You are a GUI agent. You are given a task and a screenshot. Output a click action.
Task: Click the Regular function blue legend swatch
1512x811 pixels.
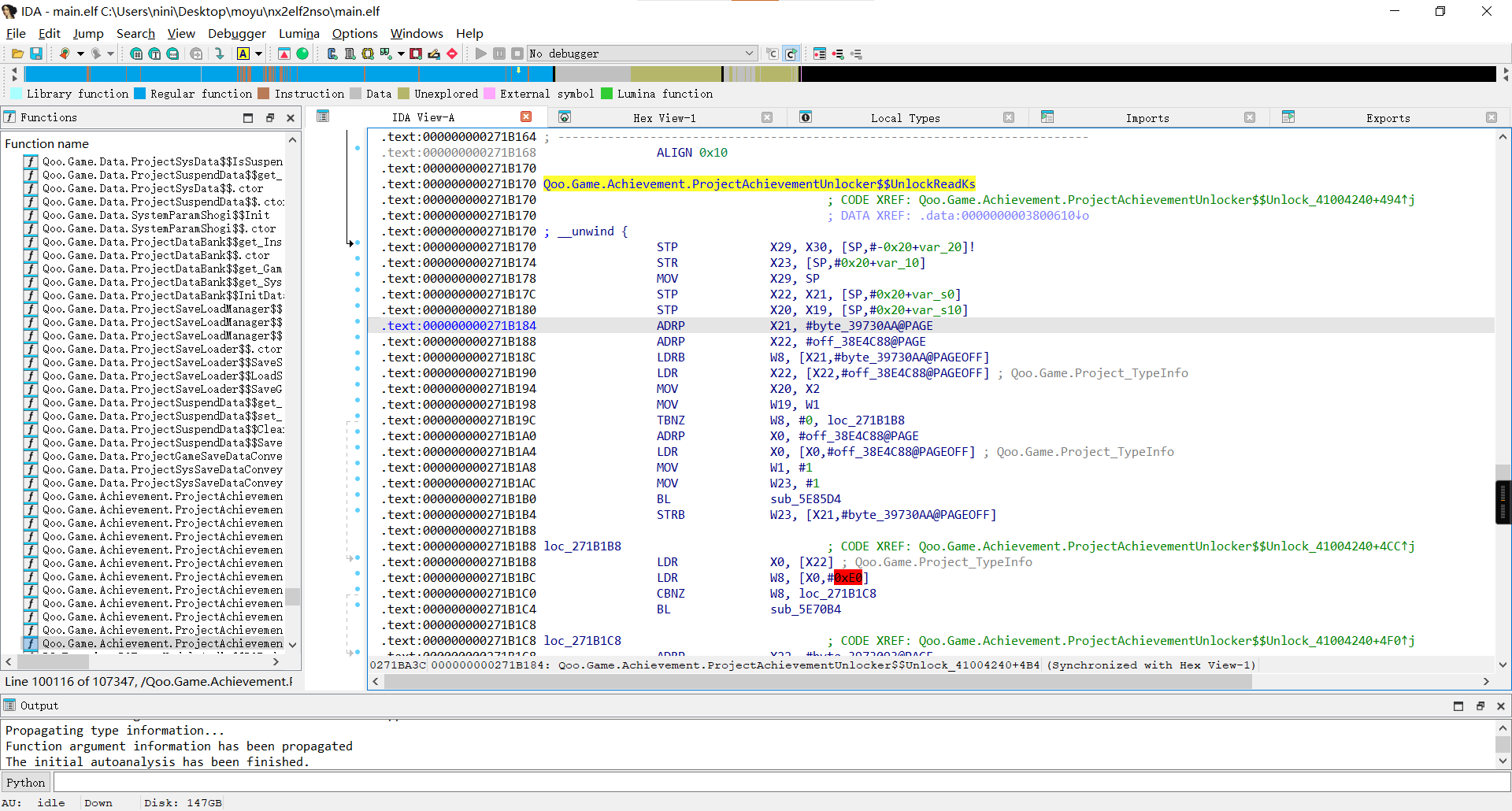[x=139, y=93]
